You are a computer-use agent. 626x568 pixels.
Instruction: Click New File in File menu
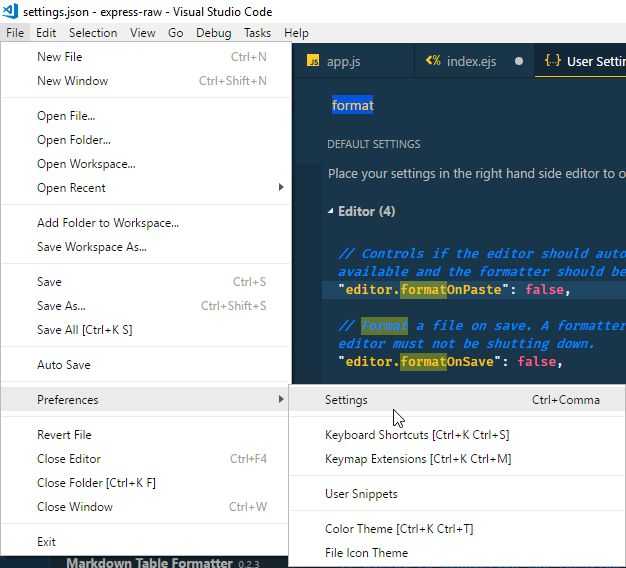[60, 57]
